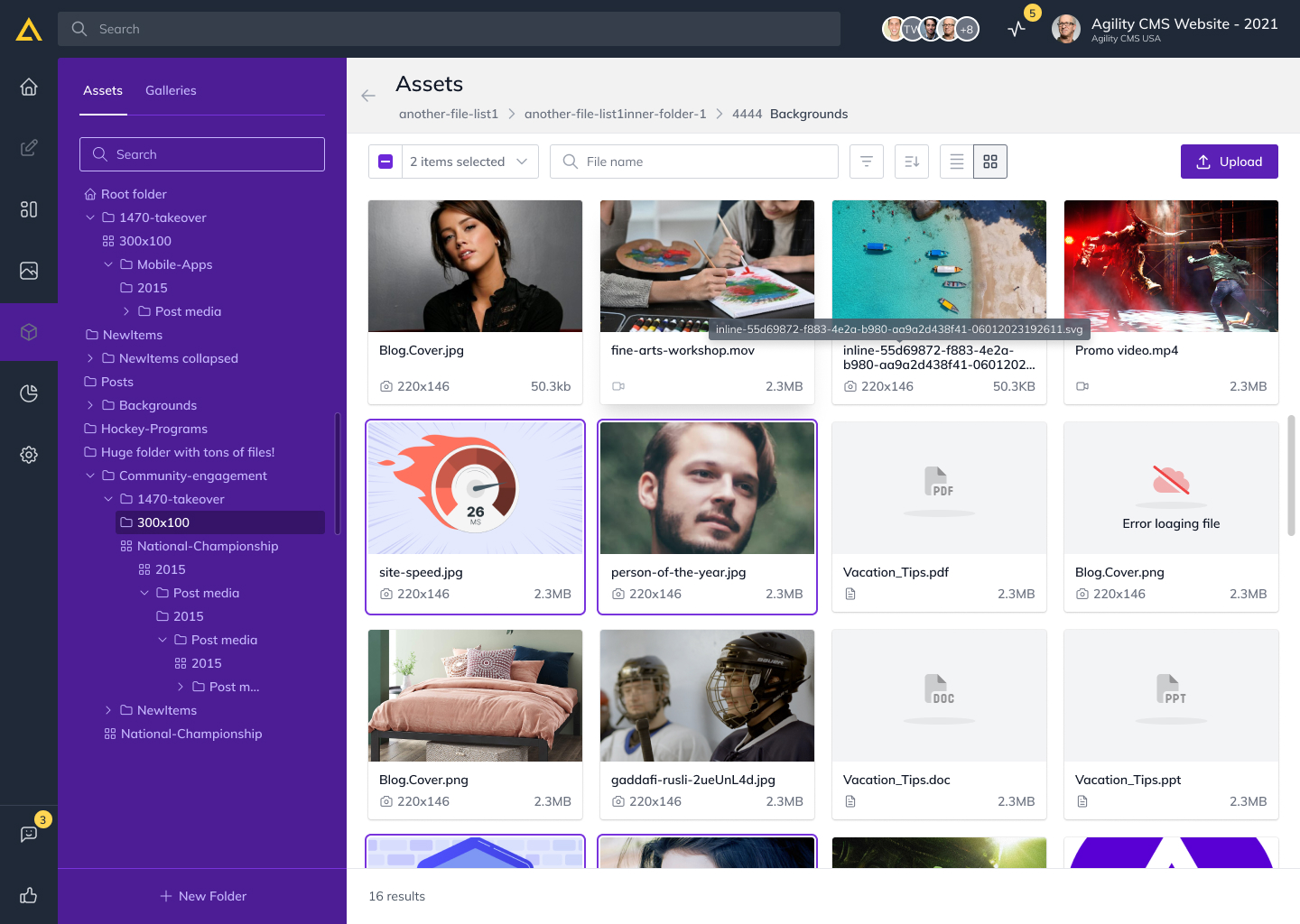Click the thumbs up icon in sidebar
1300x924 pixels.
tap(29, 895)
